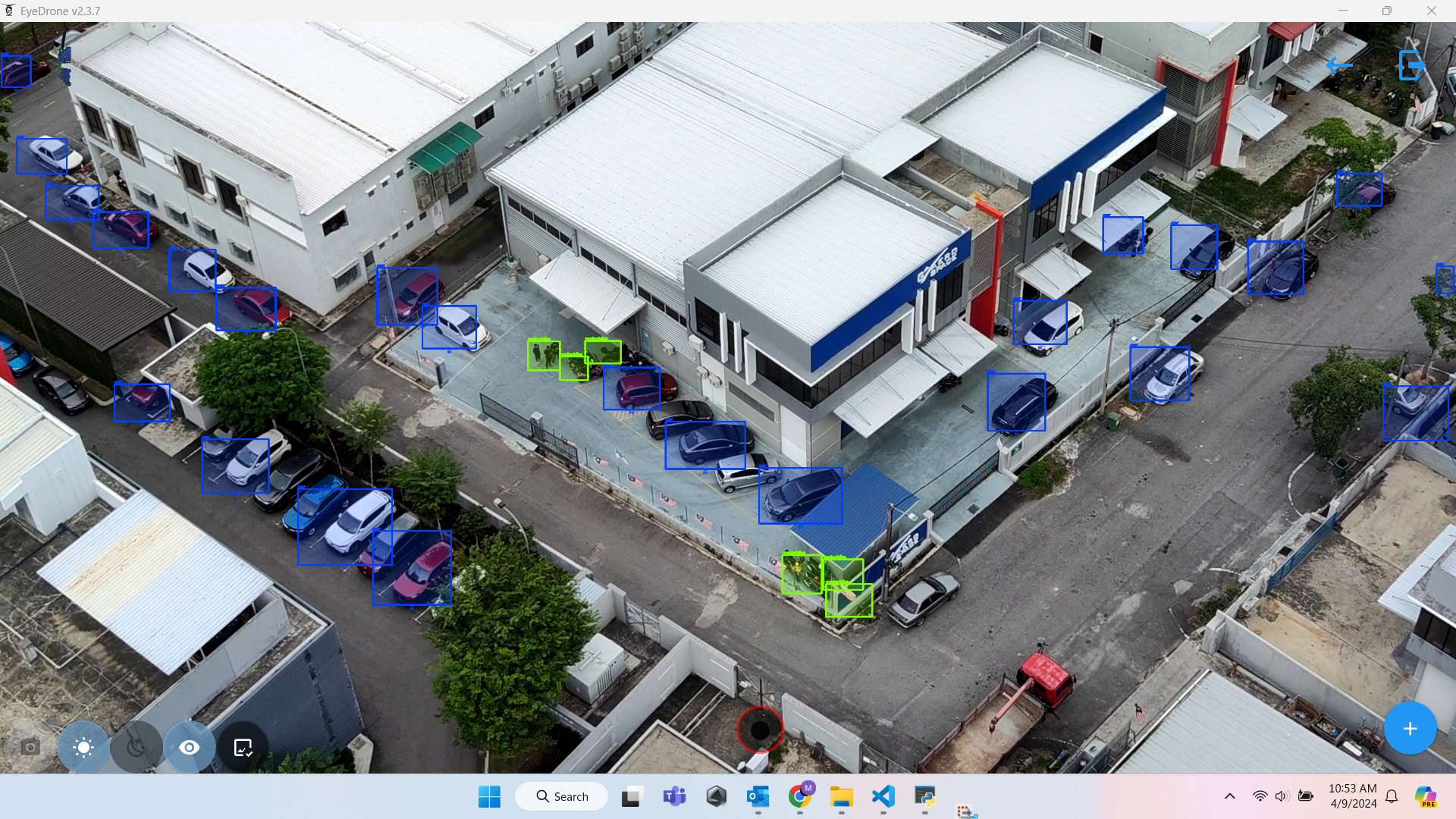Click the image check annotation icon

click(243, 748)
